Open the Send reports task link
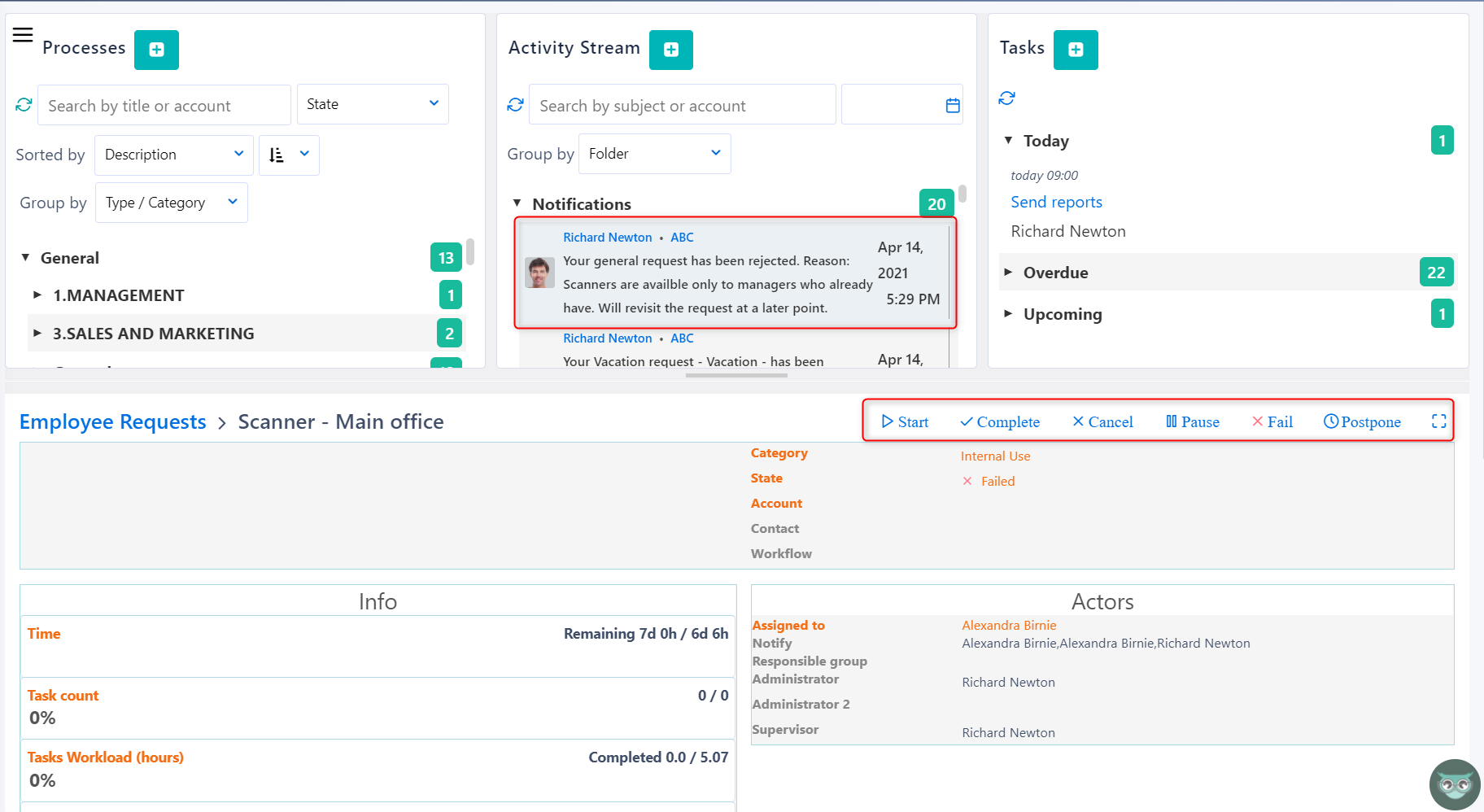Viewport: 1484px width, 812px height. pos(1056,202)
